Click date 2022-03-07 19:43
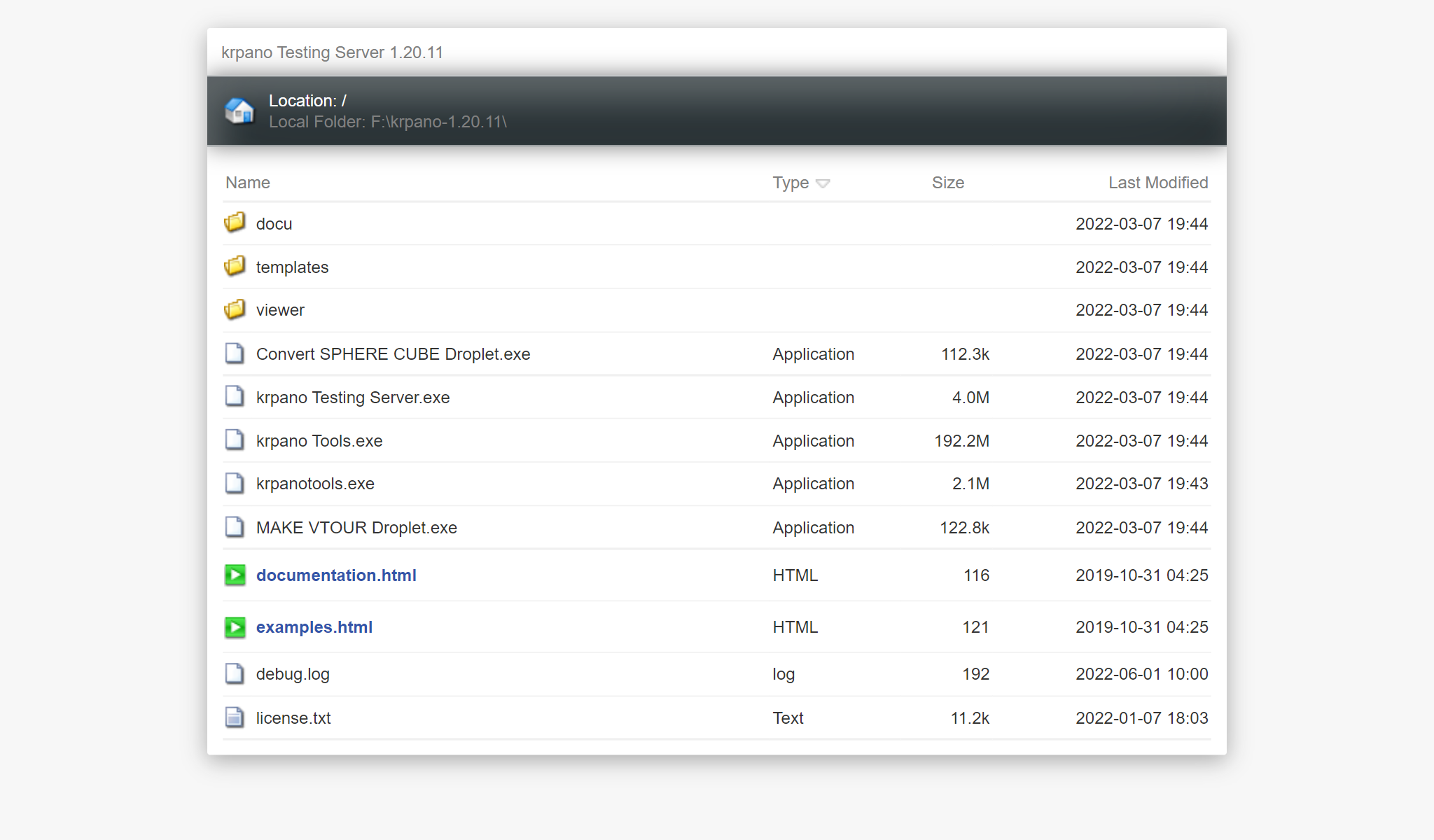This screenshot has width=1434, height=840. [1142, 484]
